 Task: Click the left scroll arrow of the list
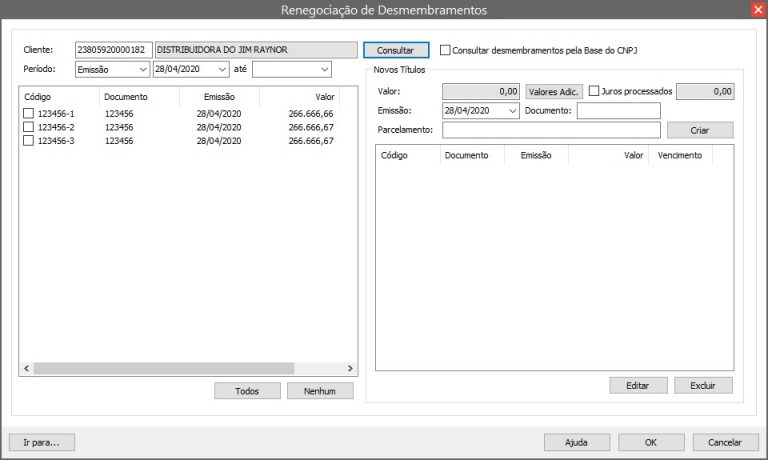(26, 368)
